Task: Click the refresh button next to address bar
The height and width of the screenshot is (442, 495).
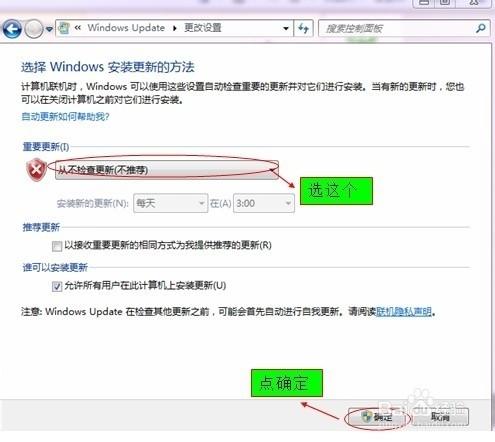Action: tap(303, 28)
